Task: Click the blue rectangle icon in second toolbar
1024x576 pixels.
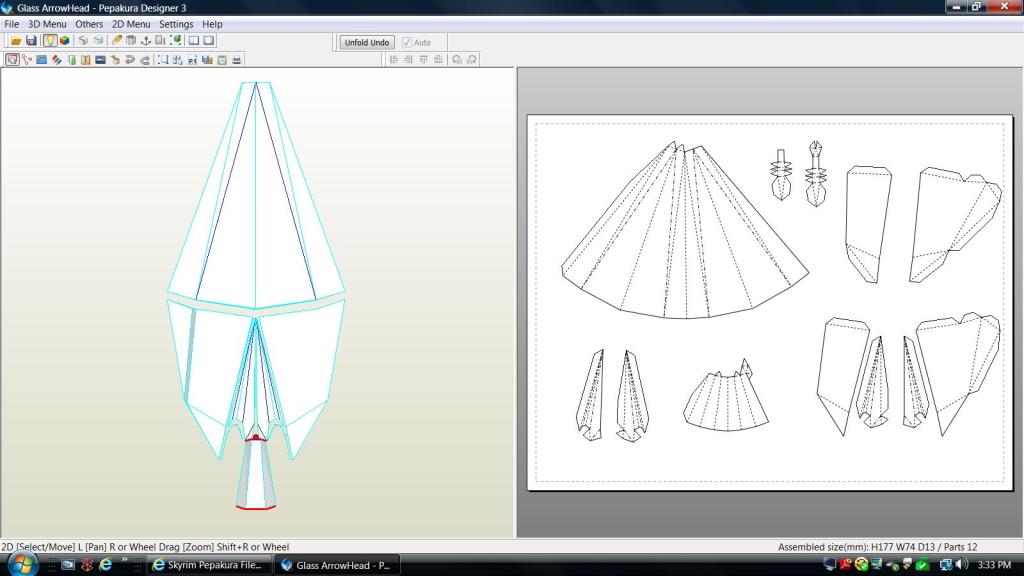Action: point(42,60)
